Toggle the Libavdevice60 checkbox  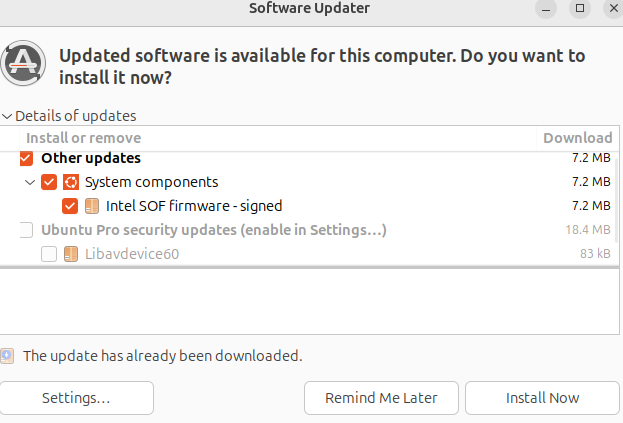tap(49, 254)
